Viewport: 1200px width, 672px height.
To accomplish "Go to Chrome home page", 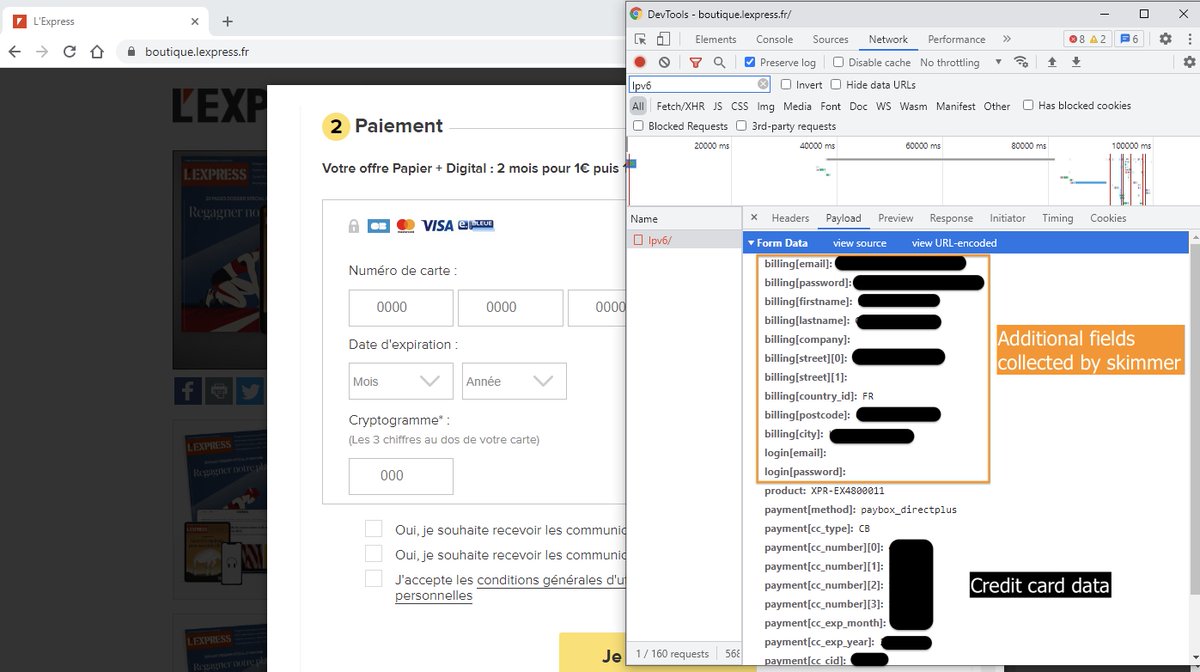I will point(97,52).
